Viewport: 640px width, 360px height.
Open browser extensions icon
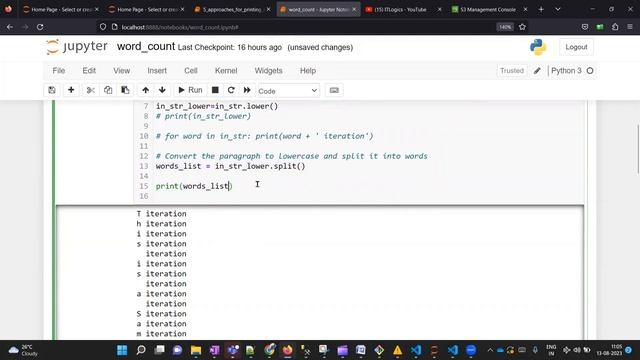click(615, 27)
